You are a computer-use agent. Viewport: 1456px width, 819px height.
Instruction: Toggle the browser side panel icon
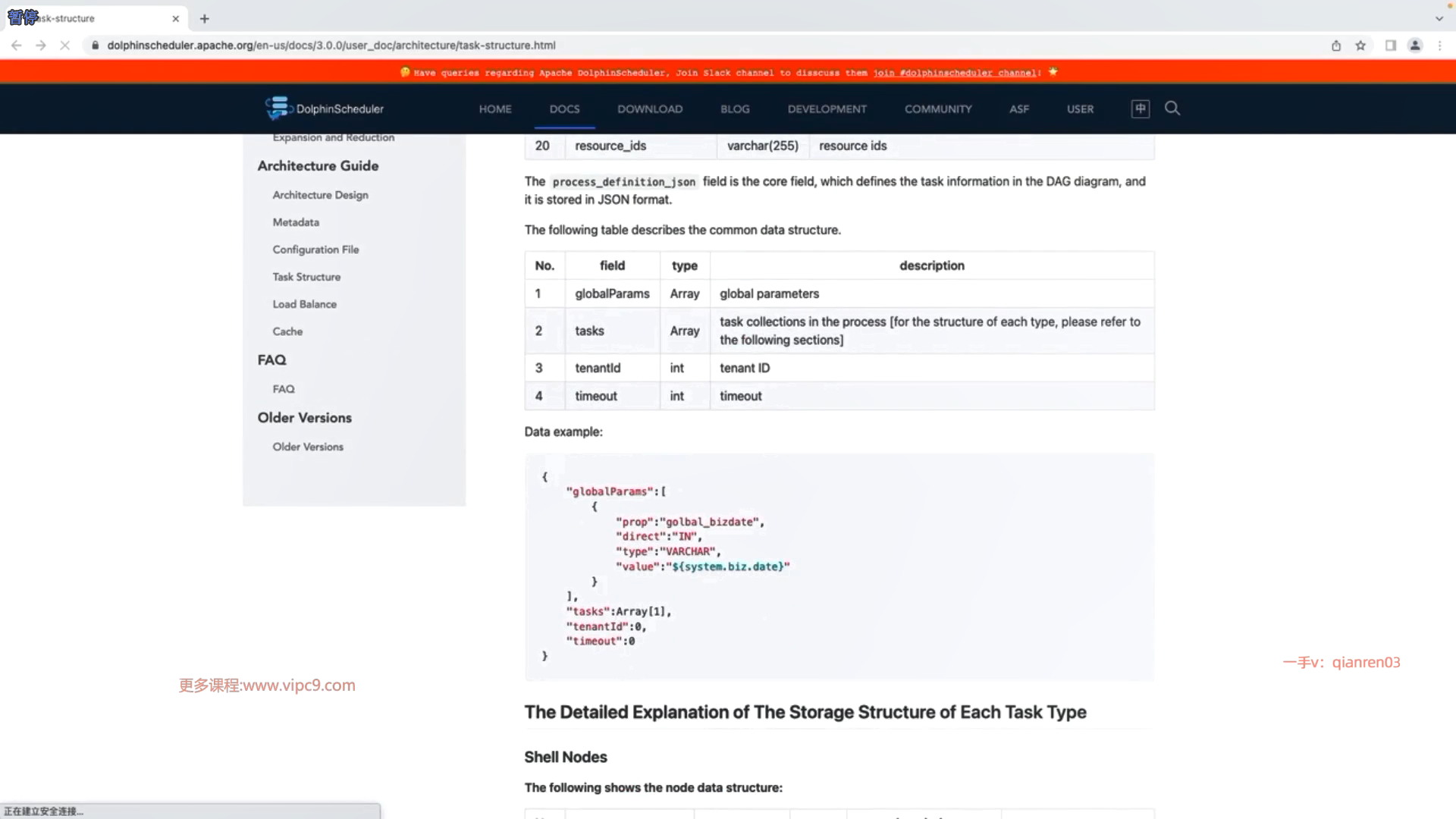tap(1390, 45)
